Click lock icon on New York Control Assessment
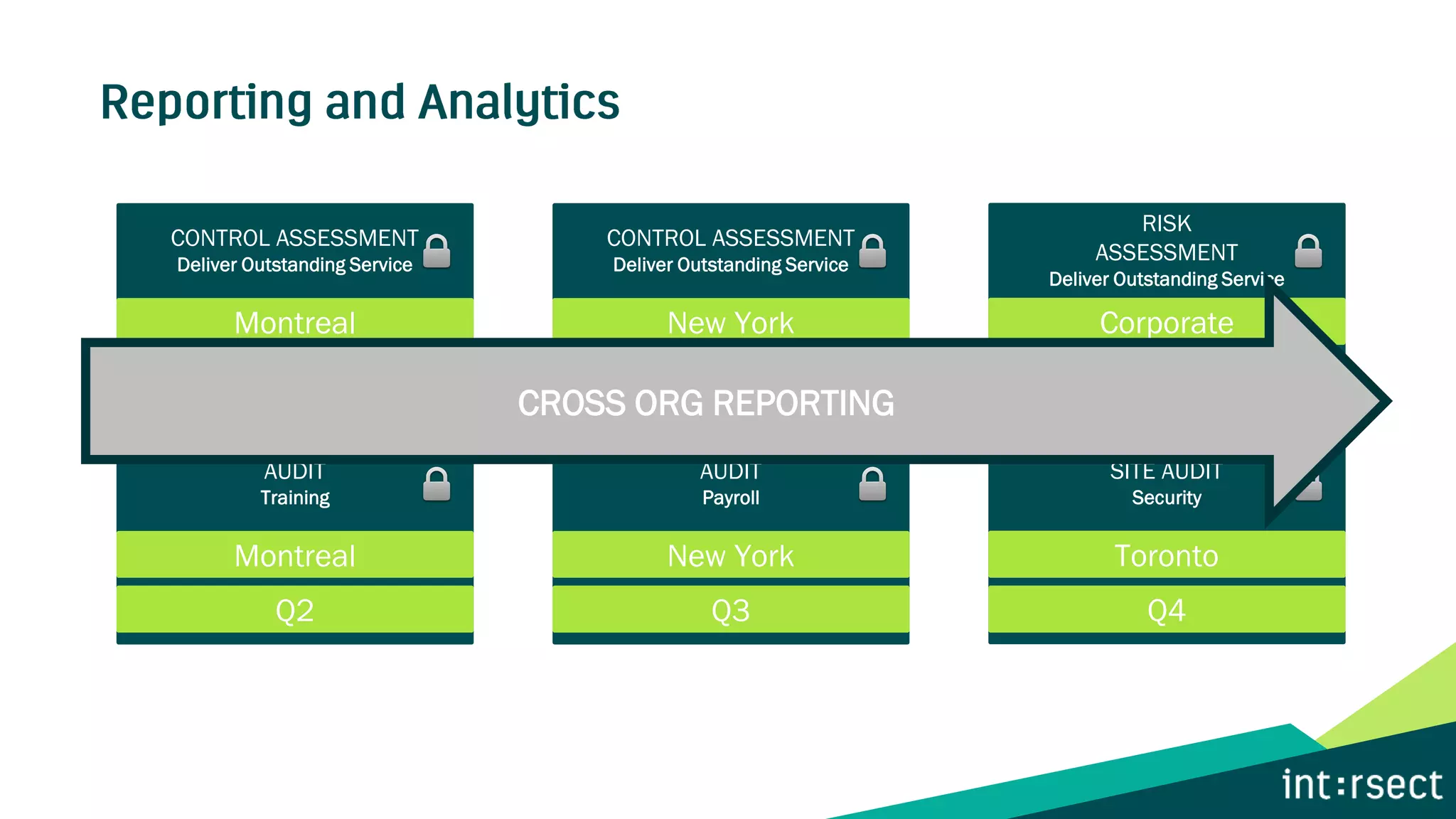The width and height of the screenshot is (1456, 819). tap(872, 252)
